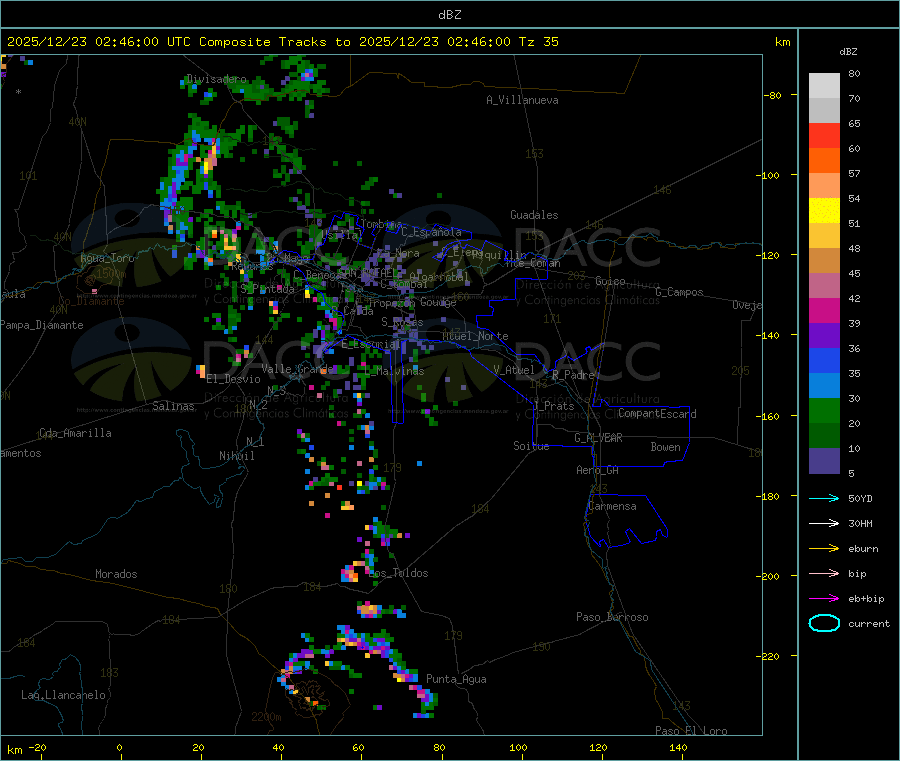This screenshot has width=900, height=761.
Task: Click the cyan 50YD arrow legend icon
Action: 824,498
